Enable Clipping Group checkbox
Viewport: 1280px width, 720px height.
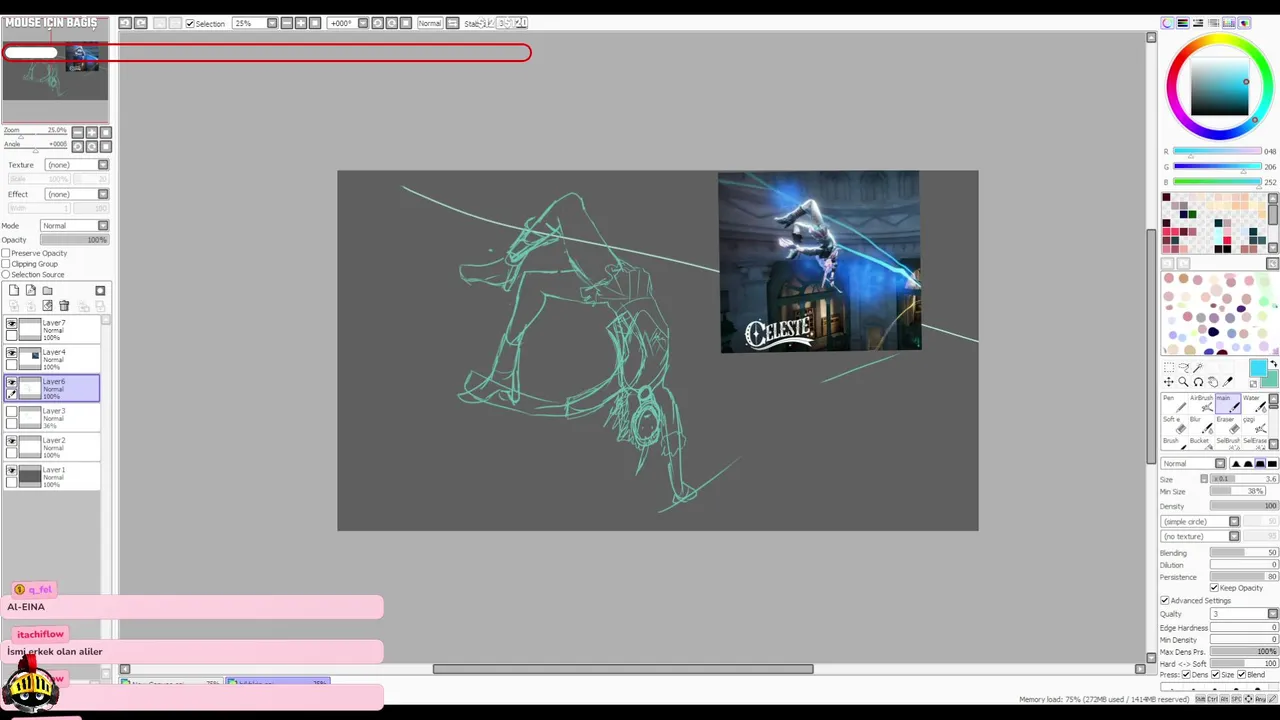6,264
